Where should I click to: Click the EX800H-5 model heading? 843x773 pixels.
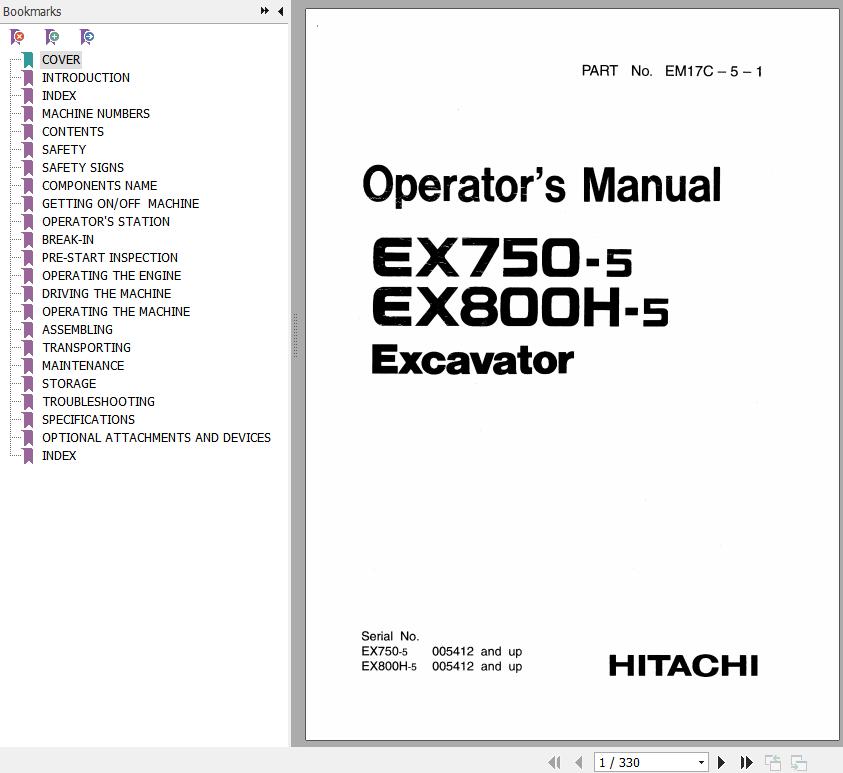click(x=520, y=307)
